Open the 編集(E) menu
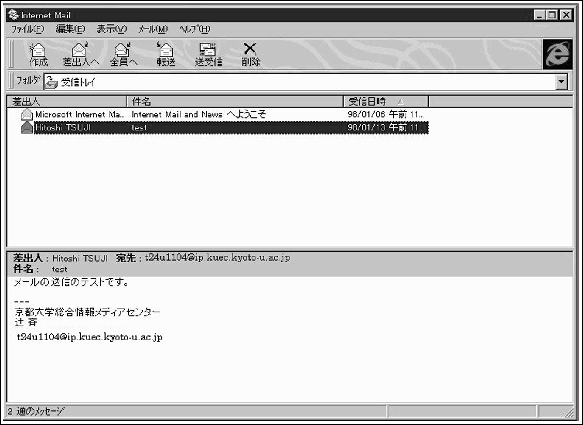The height and width of the screenshot is (425, 583). (70, 29)
